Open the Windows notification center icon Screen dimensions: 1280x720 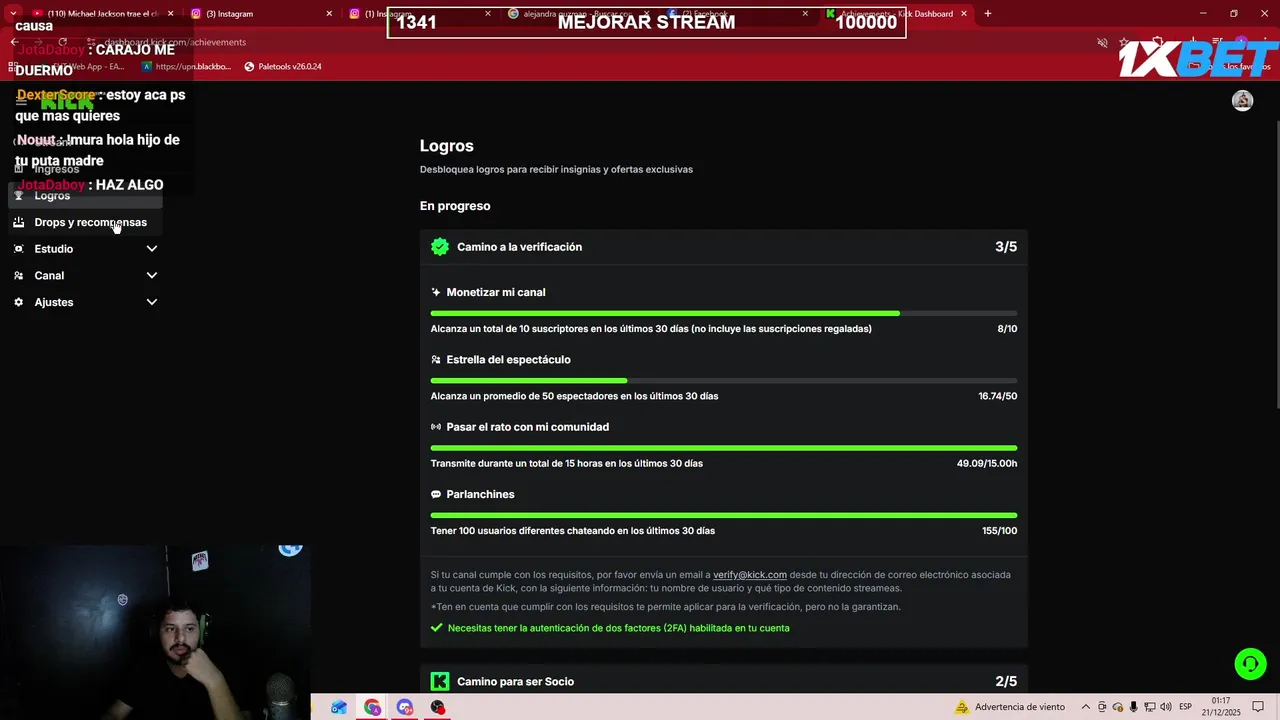(1258, 707)
